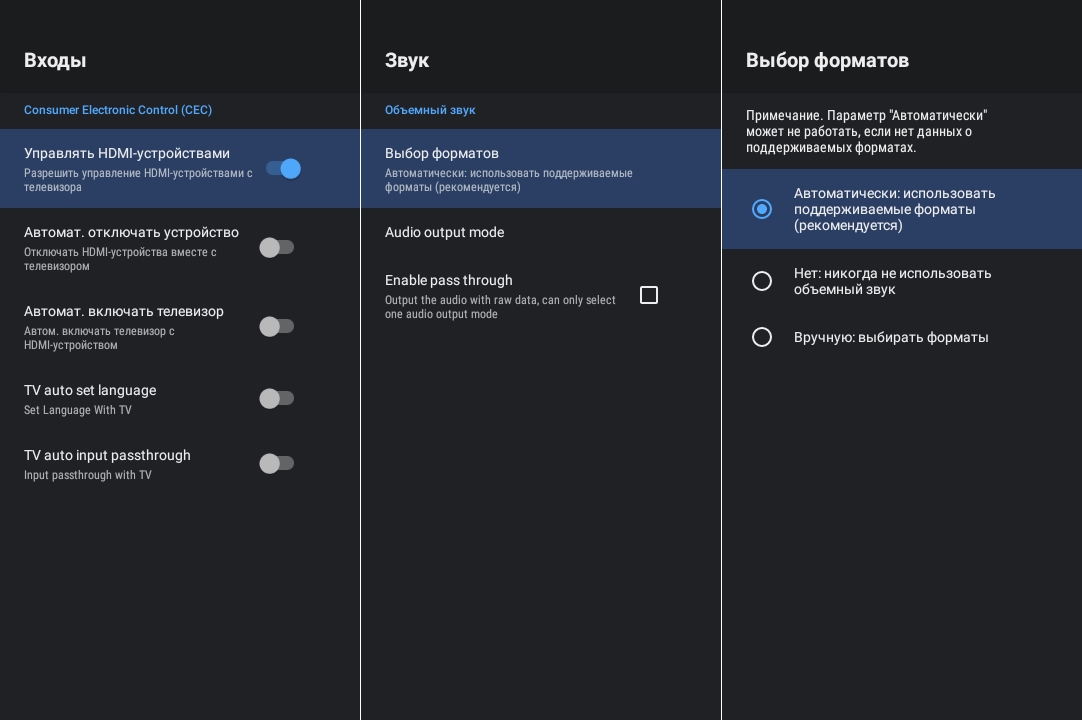Click "Автомат. отключать устройство" row label
This screenshot has height=720, width=1082.
coord(131,233)
